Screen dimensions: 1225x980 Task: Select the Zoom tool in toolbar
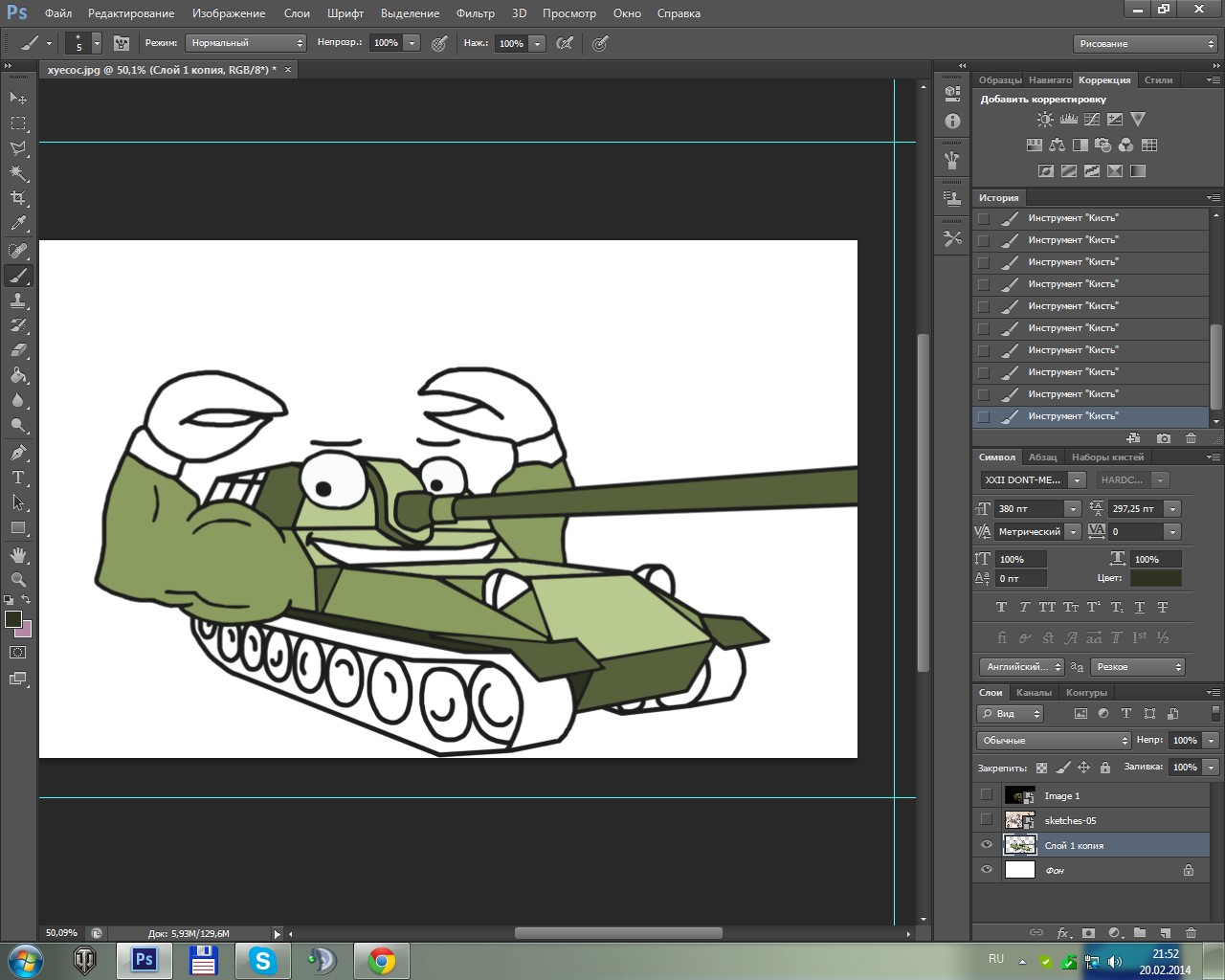[x=18, y=580]
